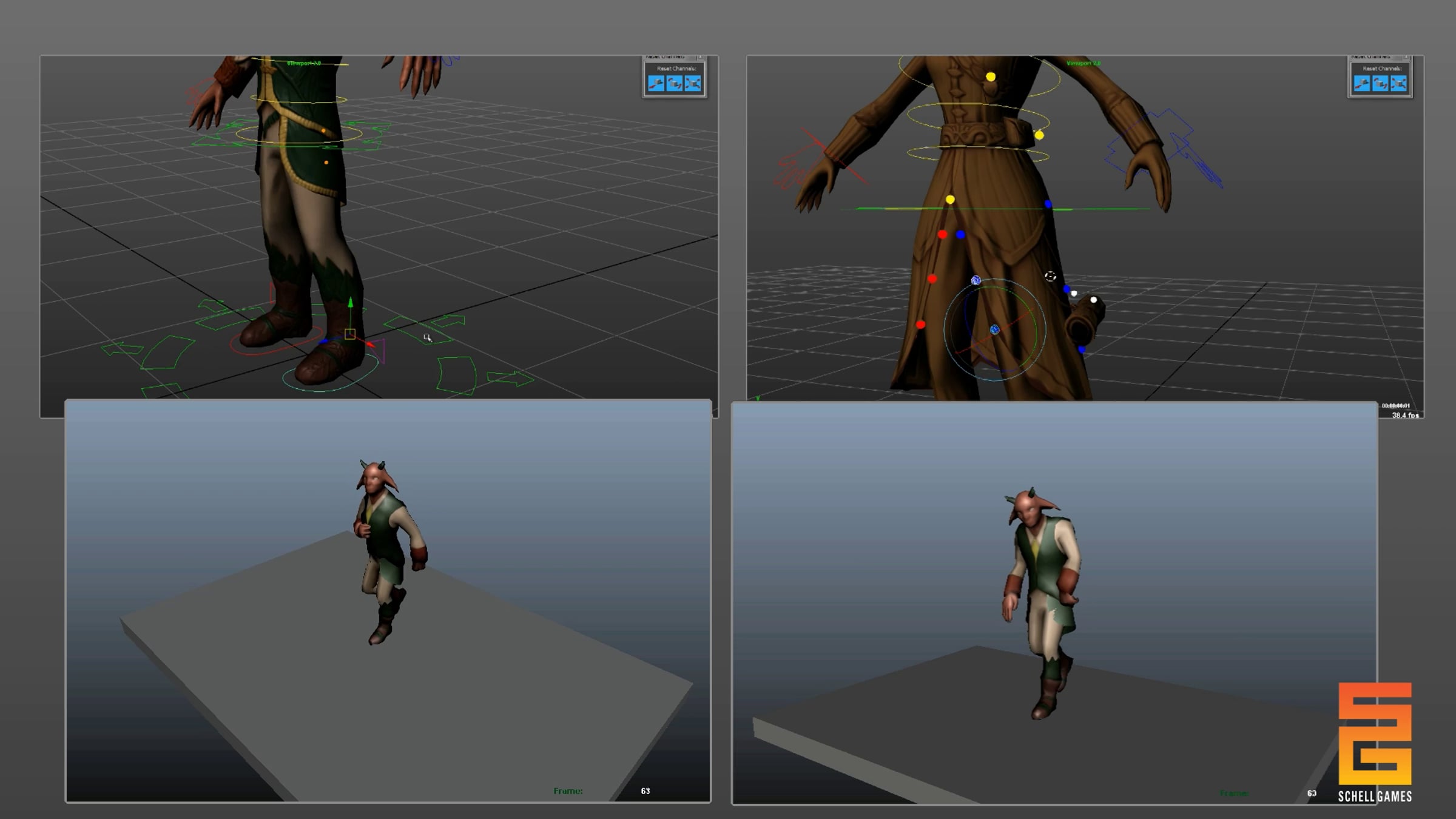Click reset all channels icon in left viewport
Viewport: 1456px width, 819px height.
(x=693, y=83)
